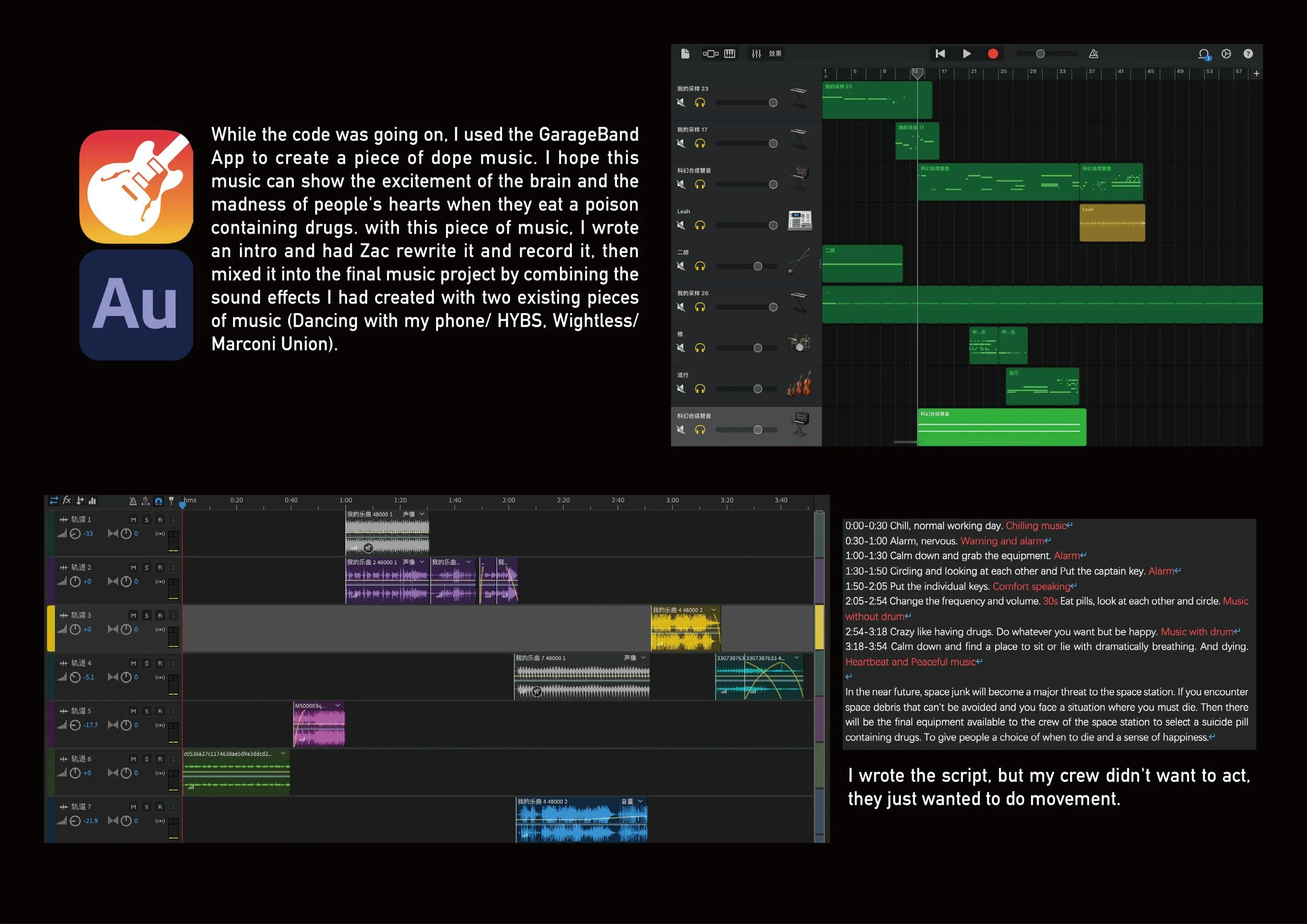Click the 效果 effects tab
The height and width of the screenshot is (924, 1307).
click(x=775, y=53)
